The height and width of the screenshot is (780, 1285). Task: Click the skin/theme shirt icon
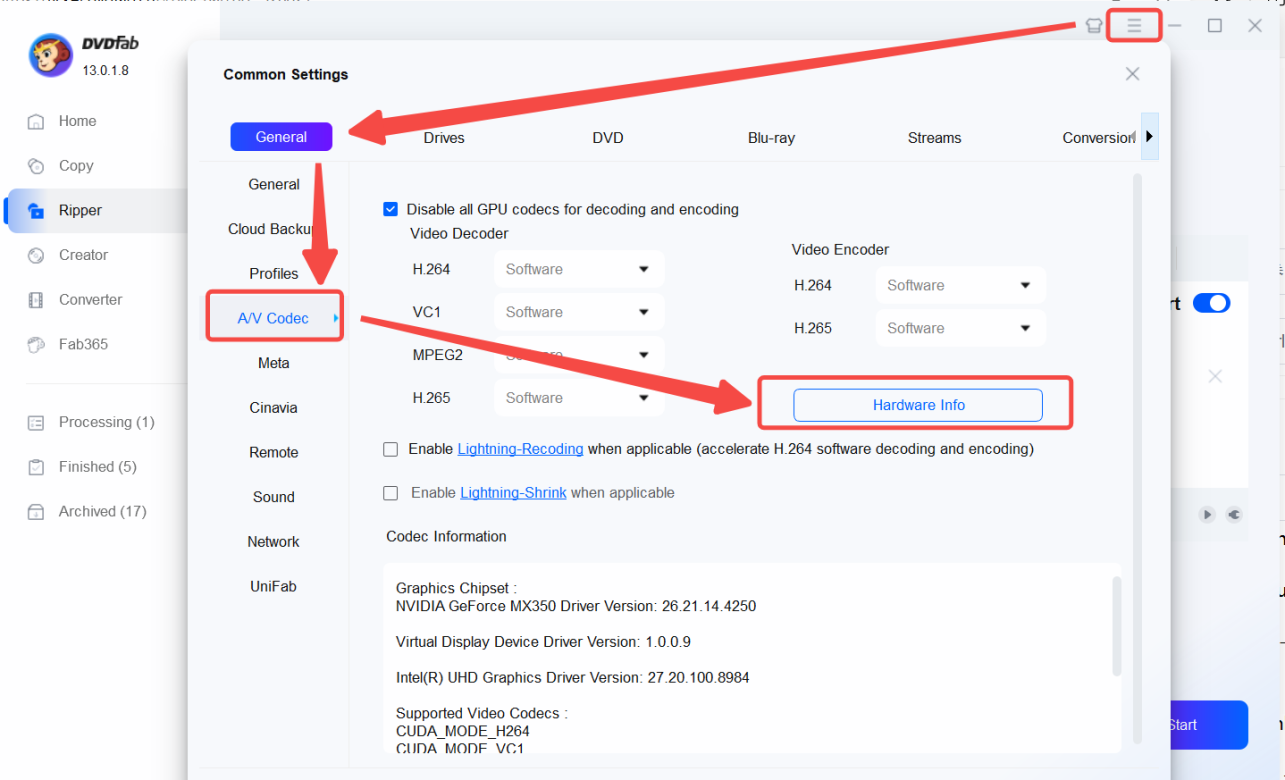[x=1094, y=26]
